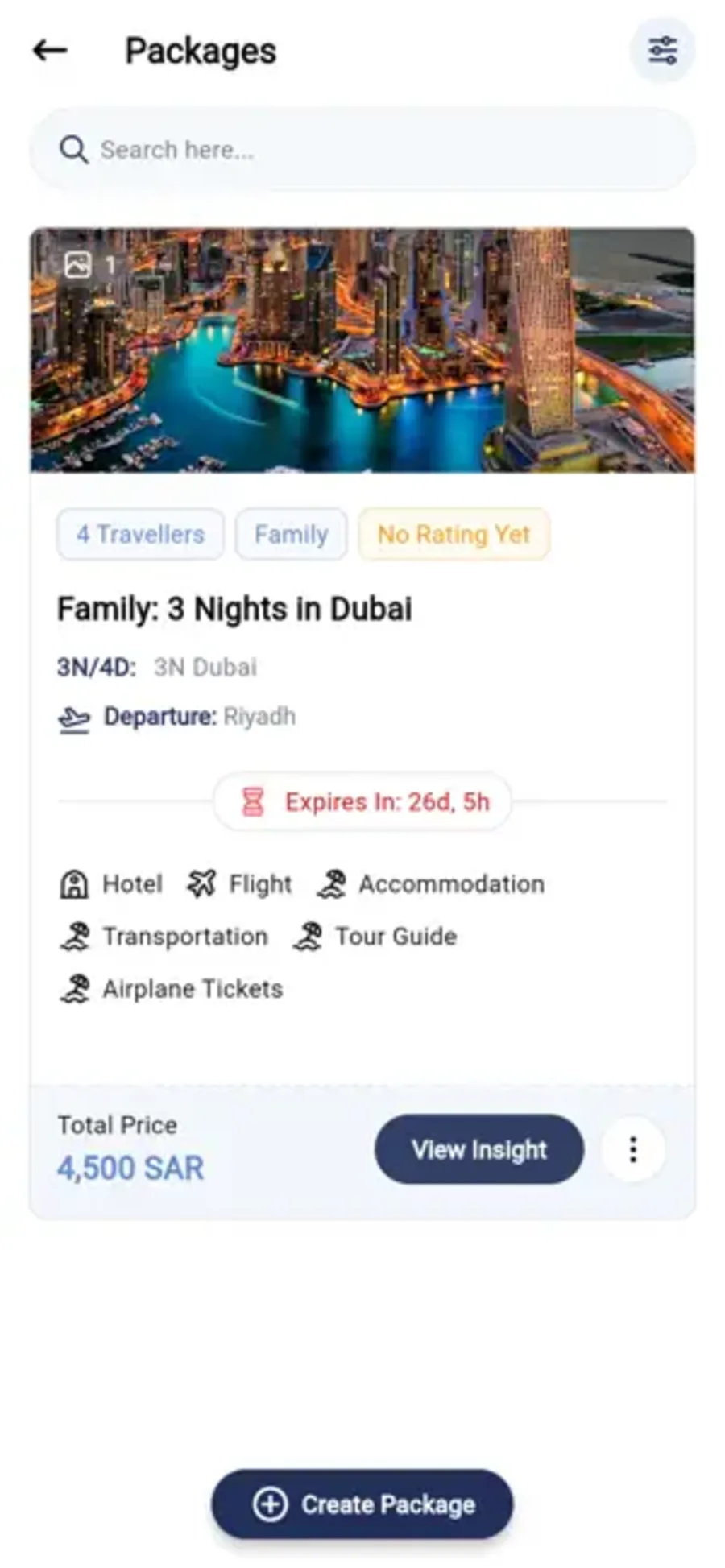The image size is (725, 1568).
Task: Open the image gallery count icon
Action: pos(78,264)
